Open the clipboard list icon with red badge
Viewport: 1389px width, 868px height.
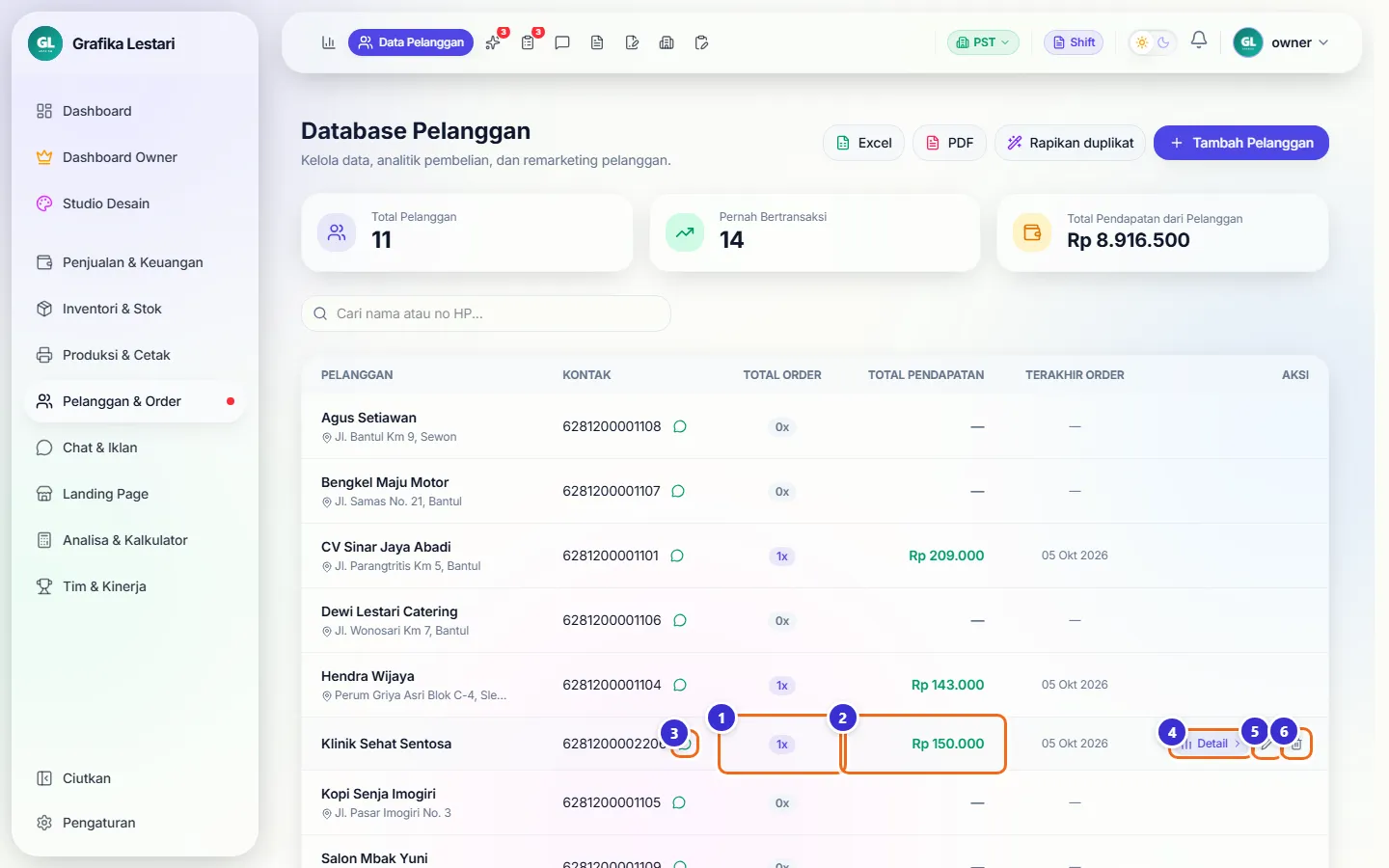pyautogui.click(x=528, y=42)
